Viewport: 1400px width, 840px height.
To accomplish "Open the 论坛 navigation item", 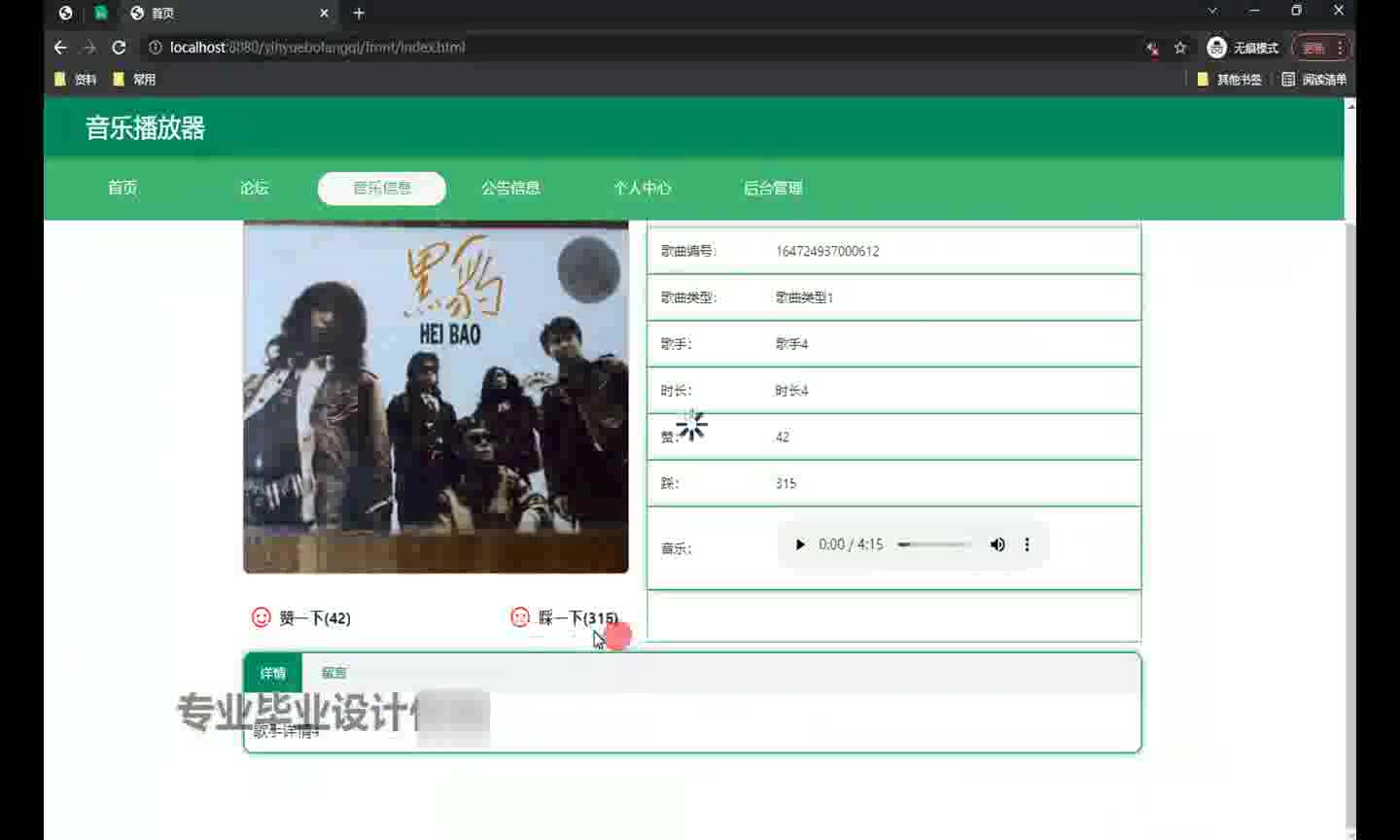I will tap(255, 188).
